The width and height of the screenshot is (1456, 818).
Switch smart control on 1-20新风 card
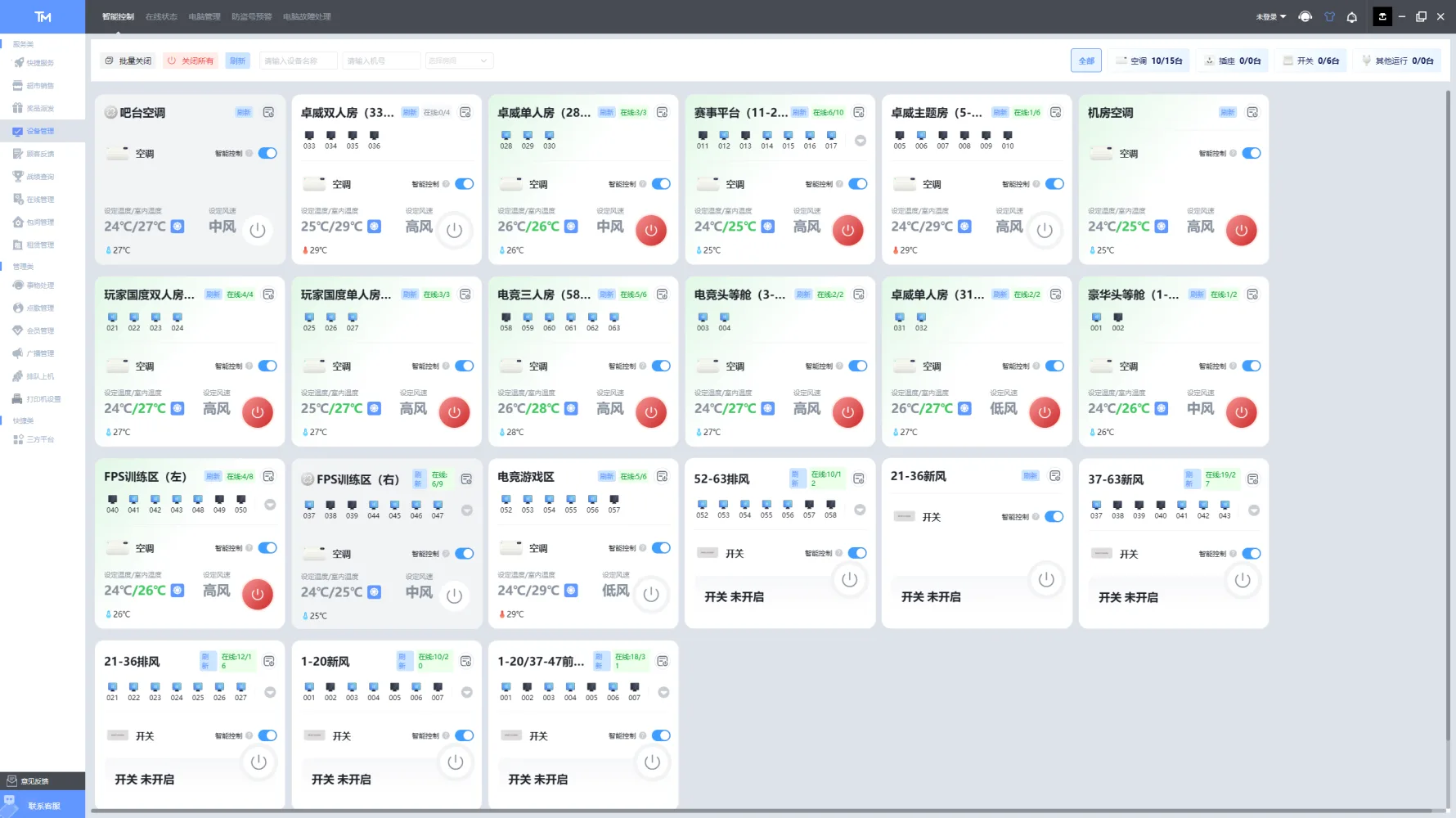point(464,735)
